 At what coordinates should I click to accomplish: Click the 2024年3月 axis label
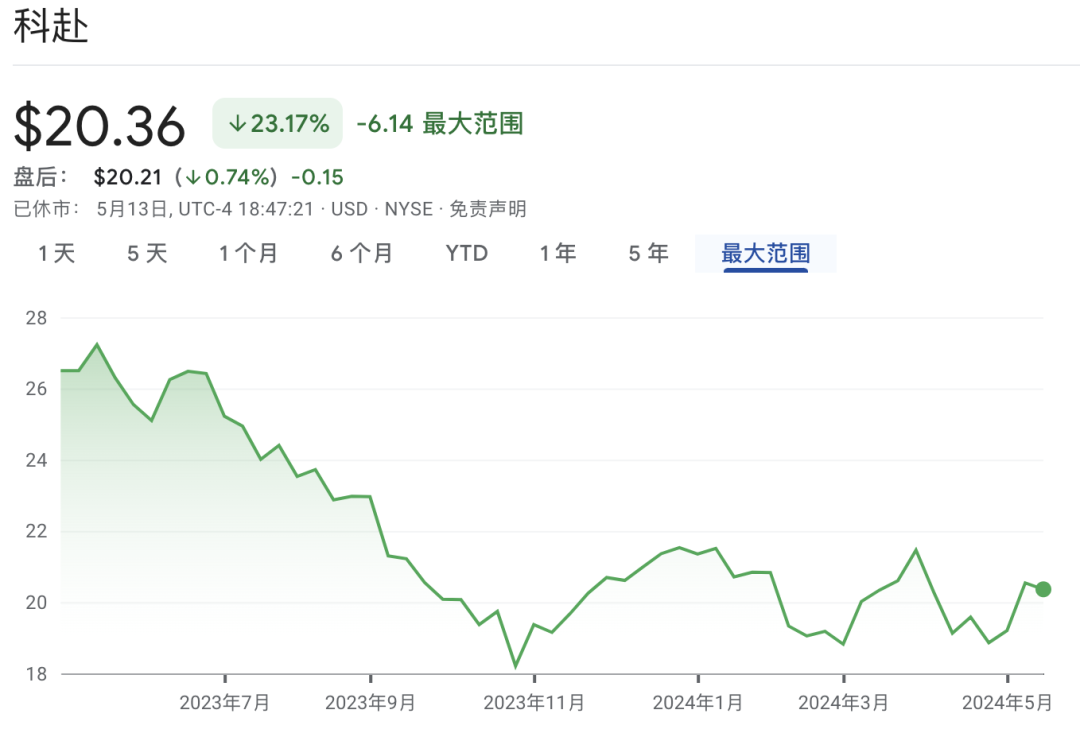[843, 703]
